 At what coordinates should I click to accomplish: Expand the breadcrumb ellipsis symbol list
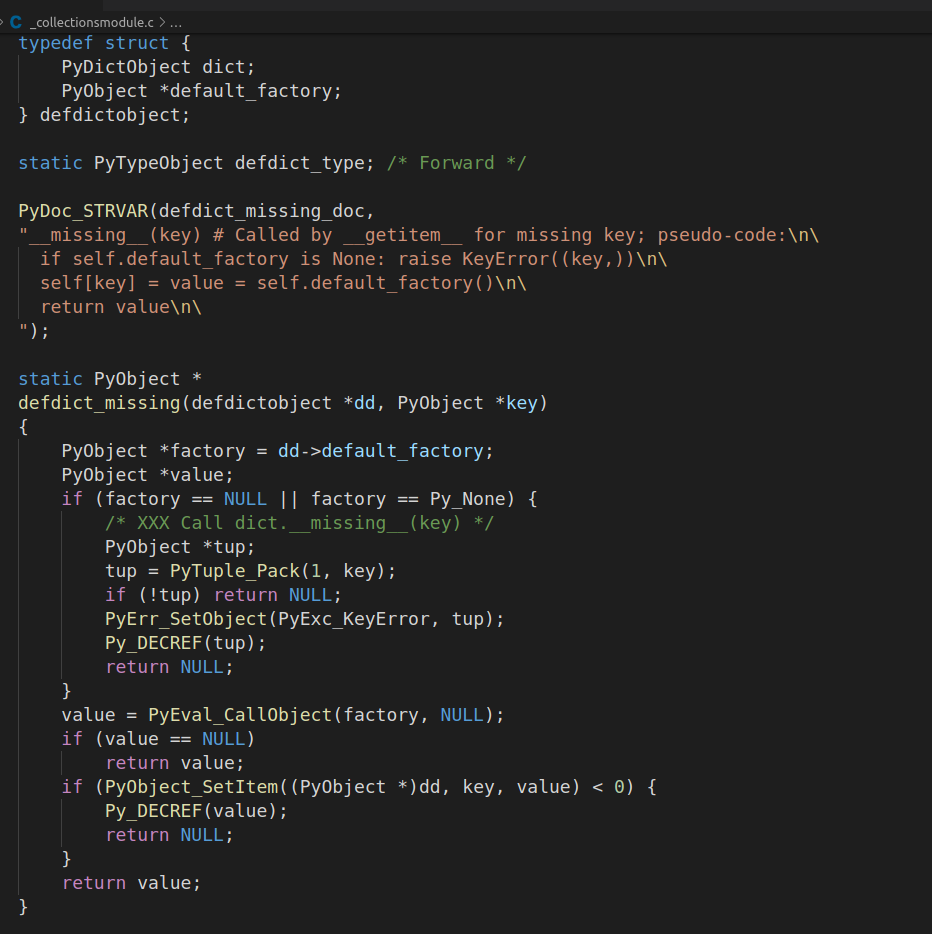coord(176,23)
